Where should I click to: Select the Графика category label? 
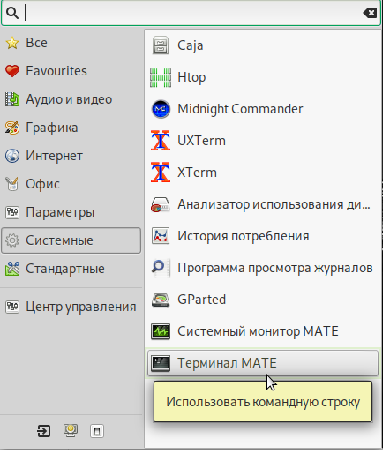(52, 128)
